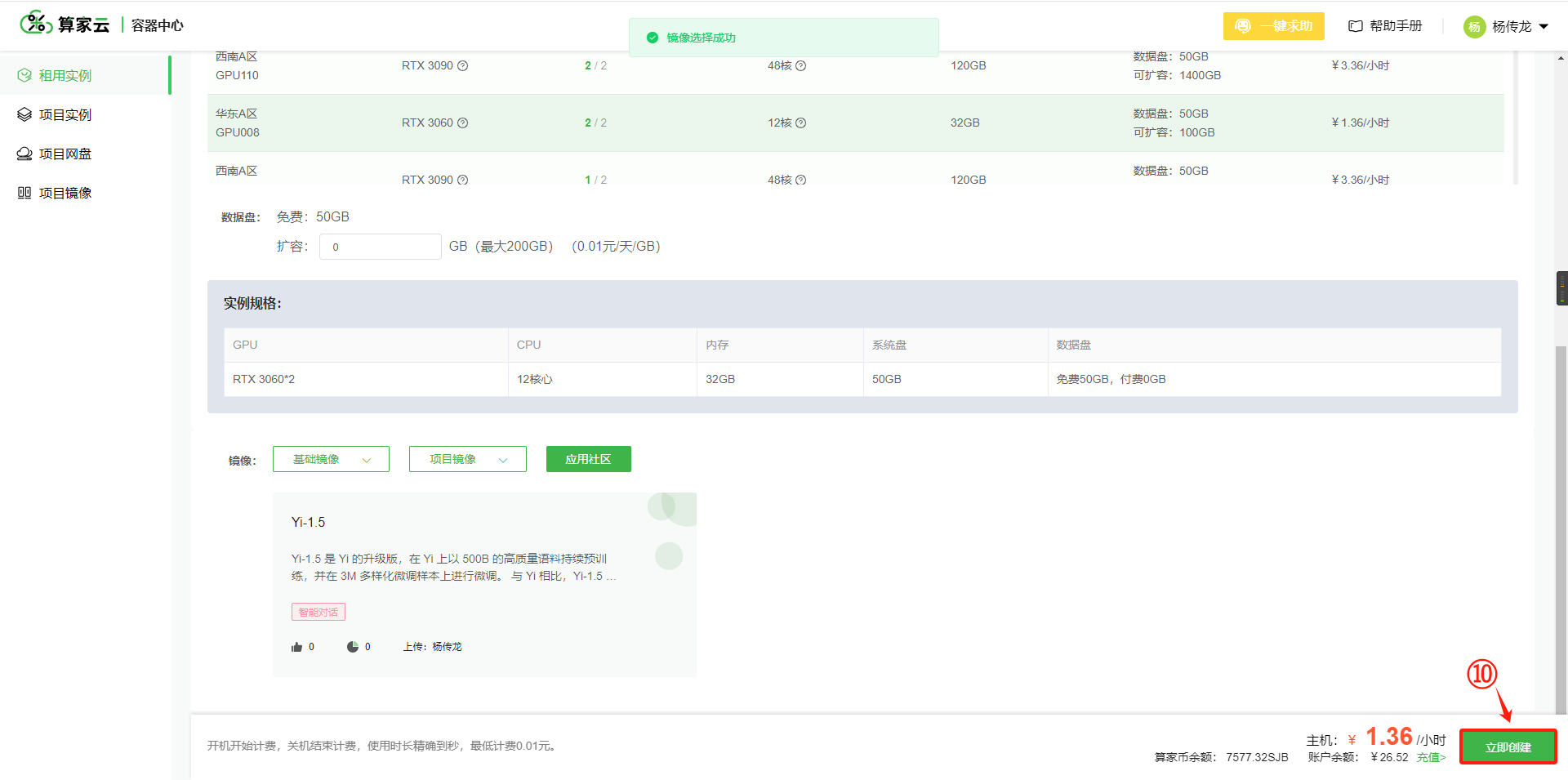
Task: Click the 帮助手册 book icon
Action: click(x=1356, y=26)
